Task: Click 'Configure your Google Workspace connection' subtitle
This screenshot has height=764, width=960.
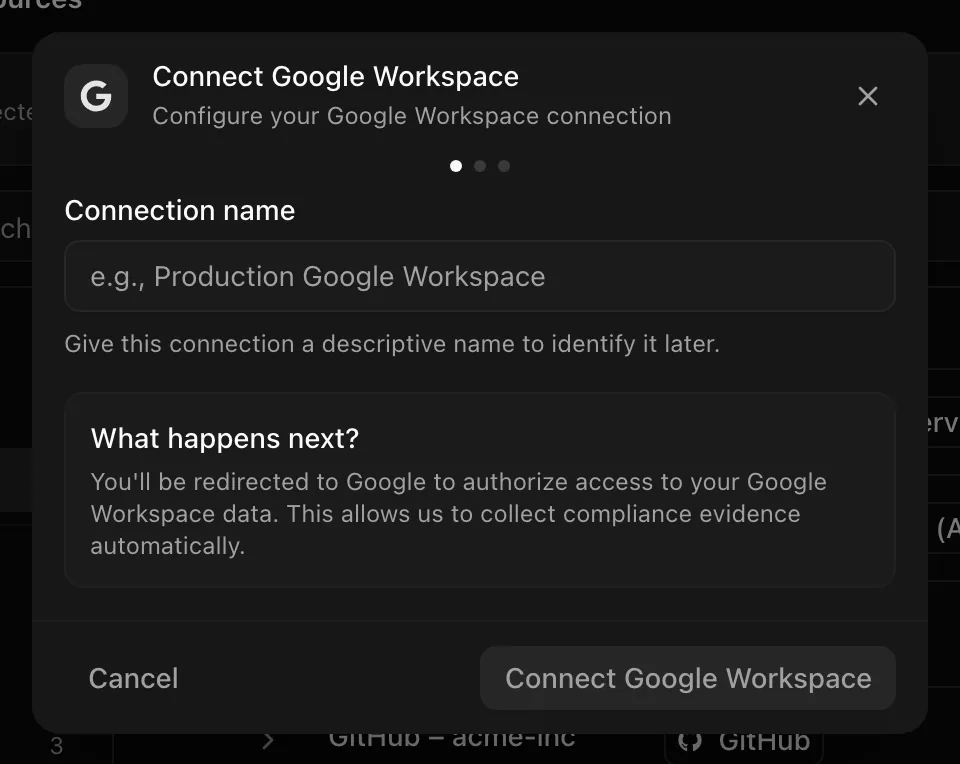Action: (412, 116)
